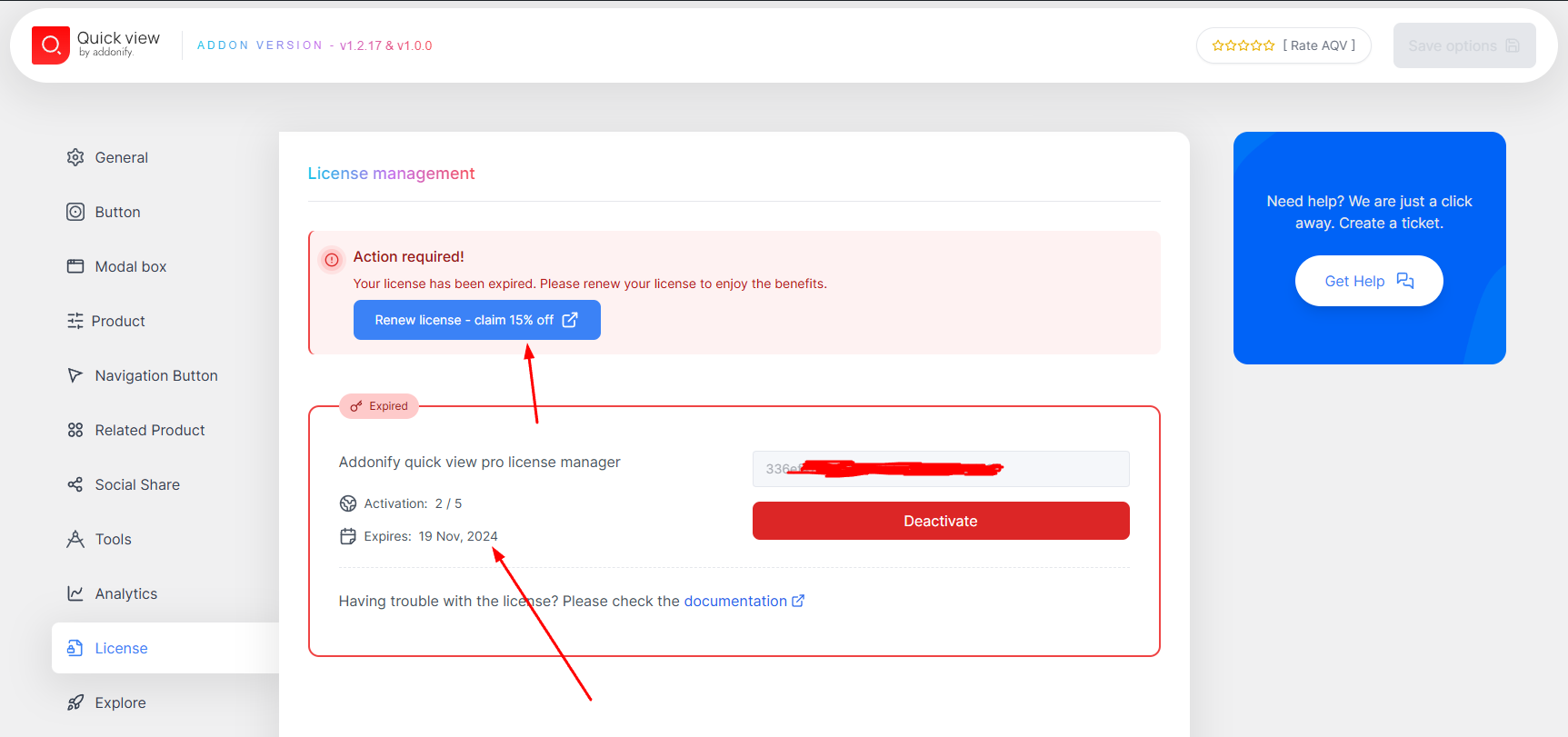Image resolution: width=1568 pixels, height=737 pixels.
Task: Open the Related Product settings
Action: pyautogui.click(x=150, y=430)
